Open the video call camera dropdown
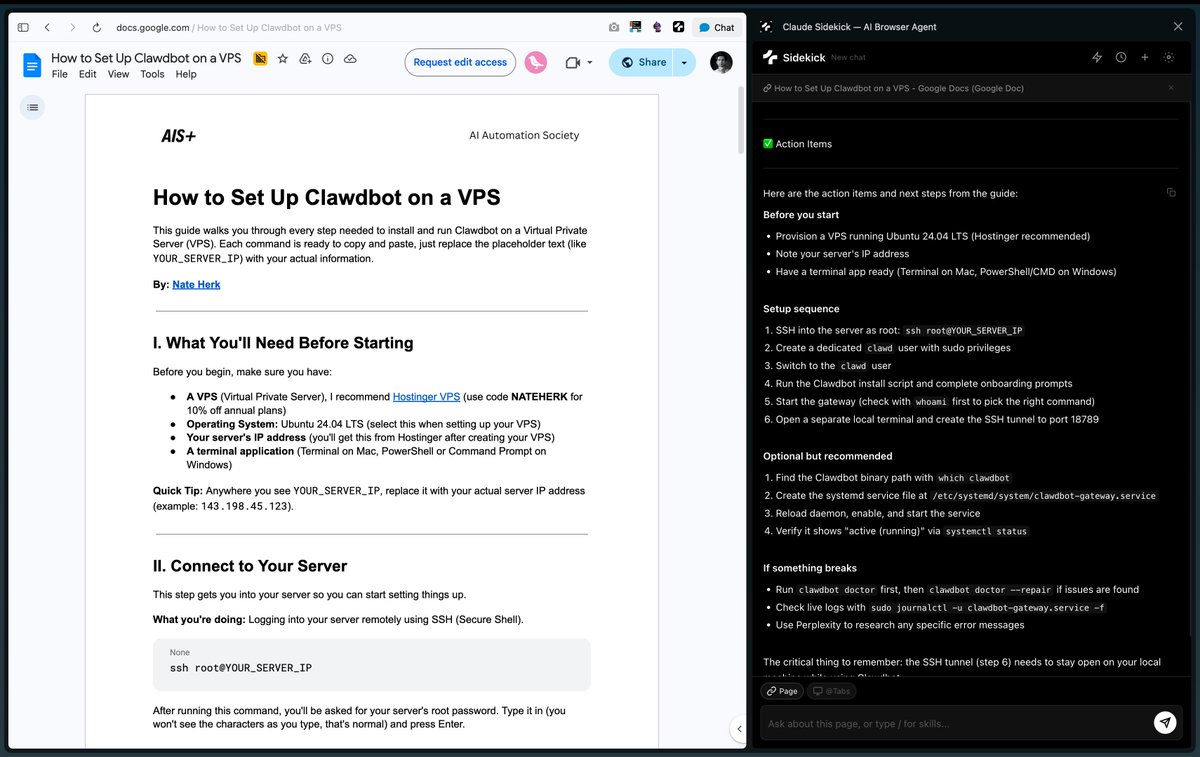 (579, 62)
